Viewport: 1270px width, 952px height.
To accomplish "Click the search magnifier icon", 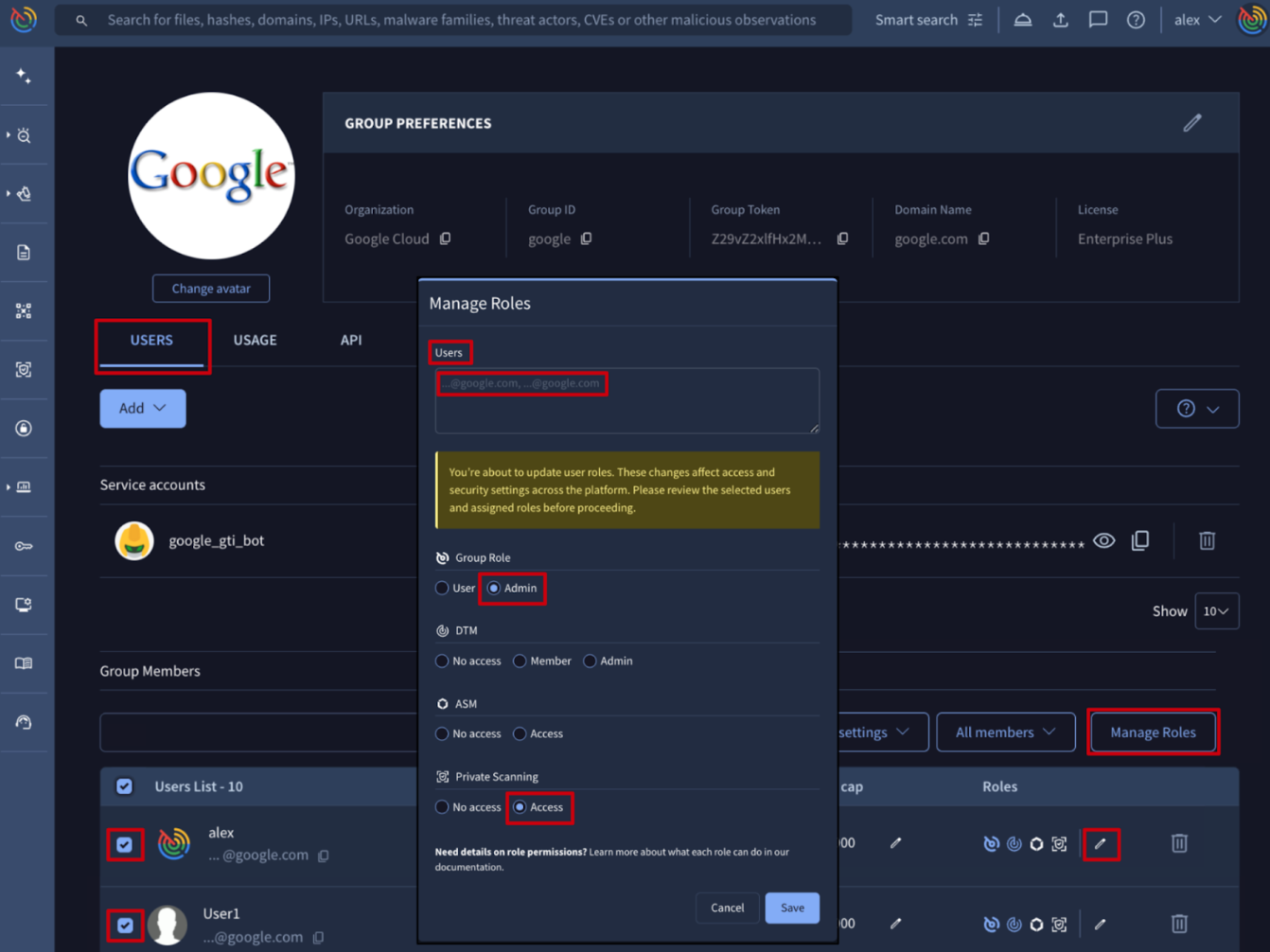I will (x=81, y=20).
